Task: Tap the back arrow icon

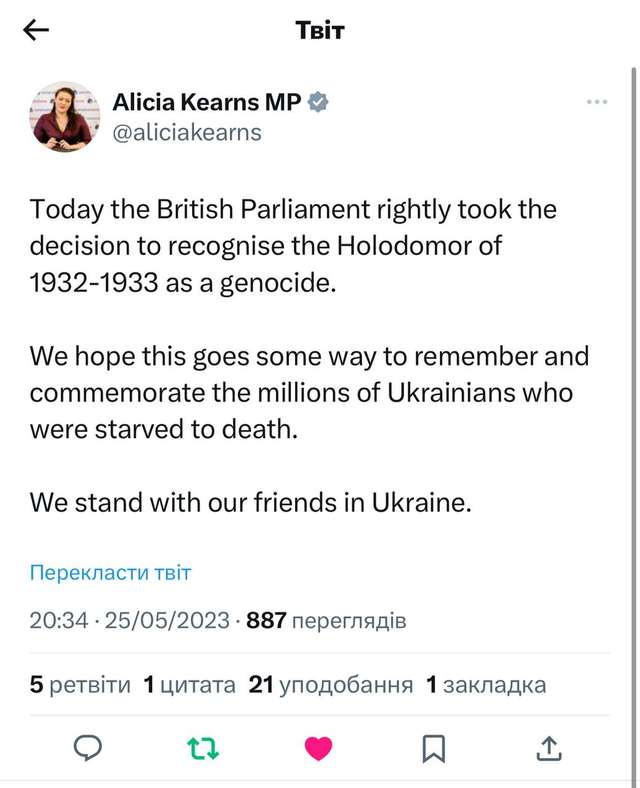Action: click(36, 30)
